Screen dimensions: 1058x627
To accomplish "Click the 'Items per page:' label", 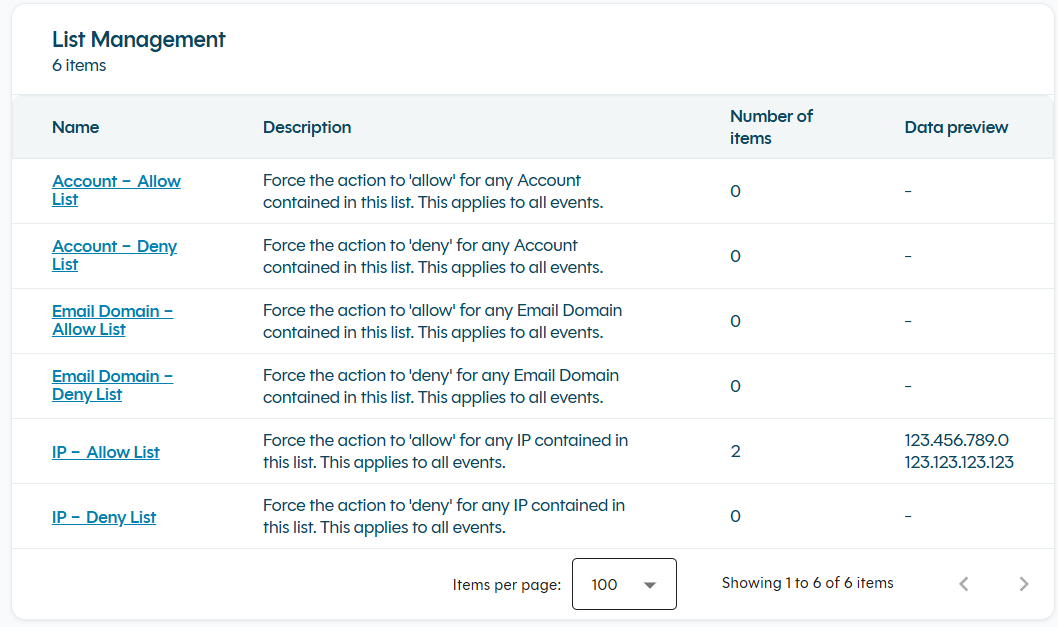I will pos(507,584).
